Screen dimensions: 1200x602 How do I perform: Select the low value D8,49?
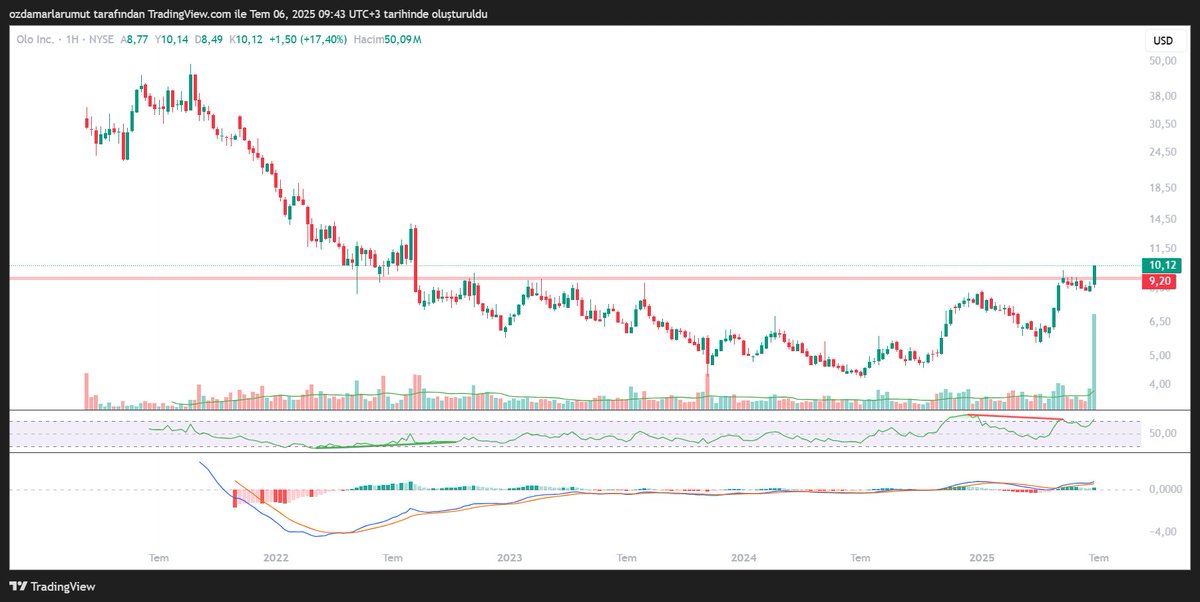click(x=208, y=40)
